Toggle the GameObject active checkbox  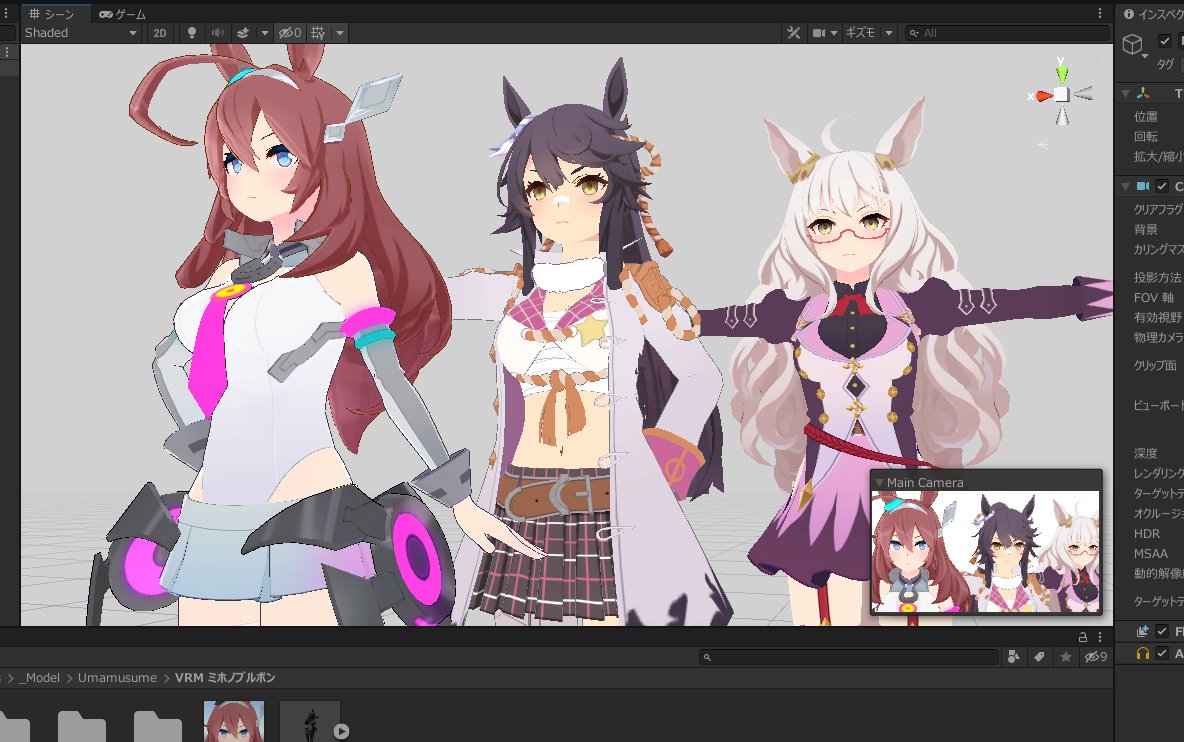coord(1164,42)
